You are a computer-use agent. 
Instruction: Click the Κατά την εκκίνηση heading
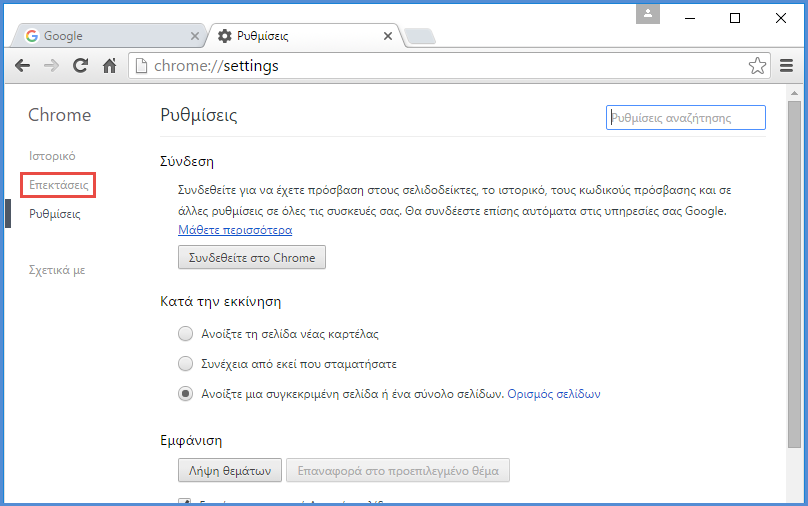[221, 301]
